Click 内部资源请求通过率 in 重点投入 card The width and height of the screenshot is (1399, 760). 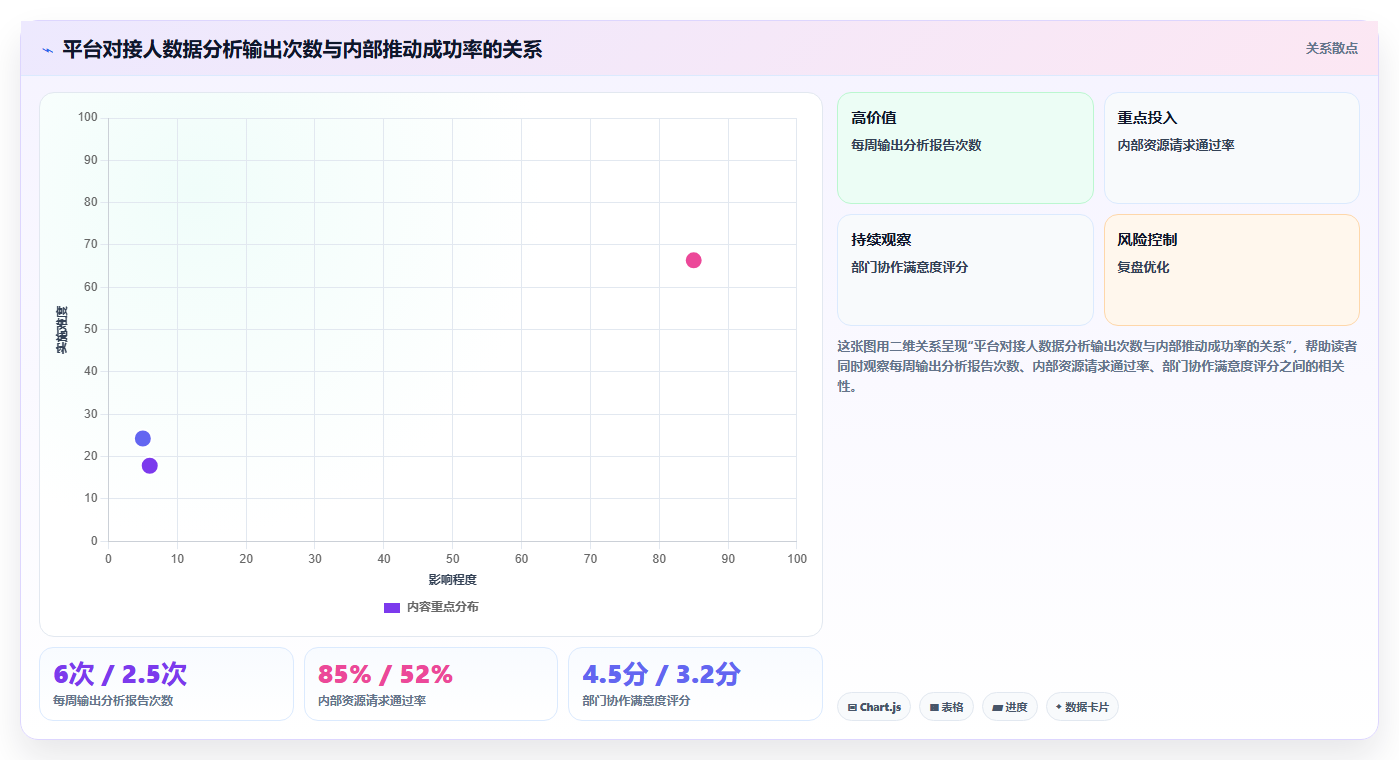[1176, 145]
